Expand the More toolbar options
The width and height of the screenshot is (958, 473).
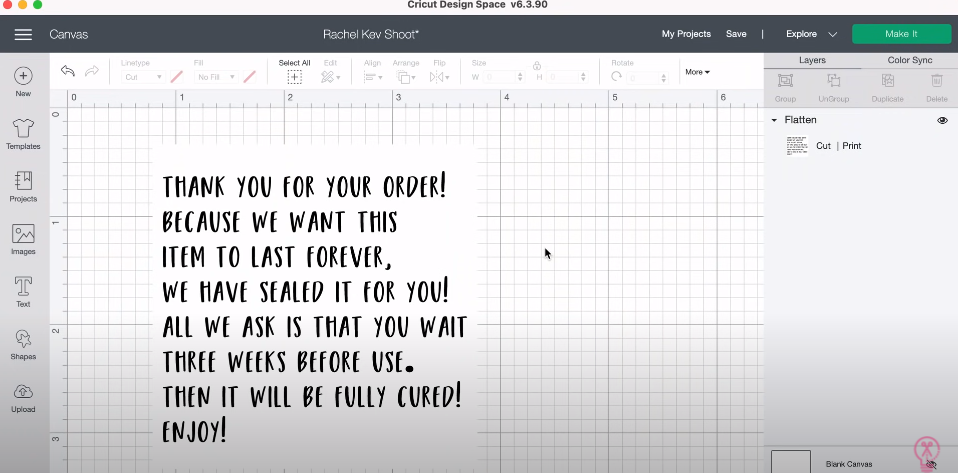pos(697,72)
